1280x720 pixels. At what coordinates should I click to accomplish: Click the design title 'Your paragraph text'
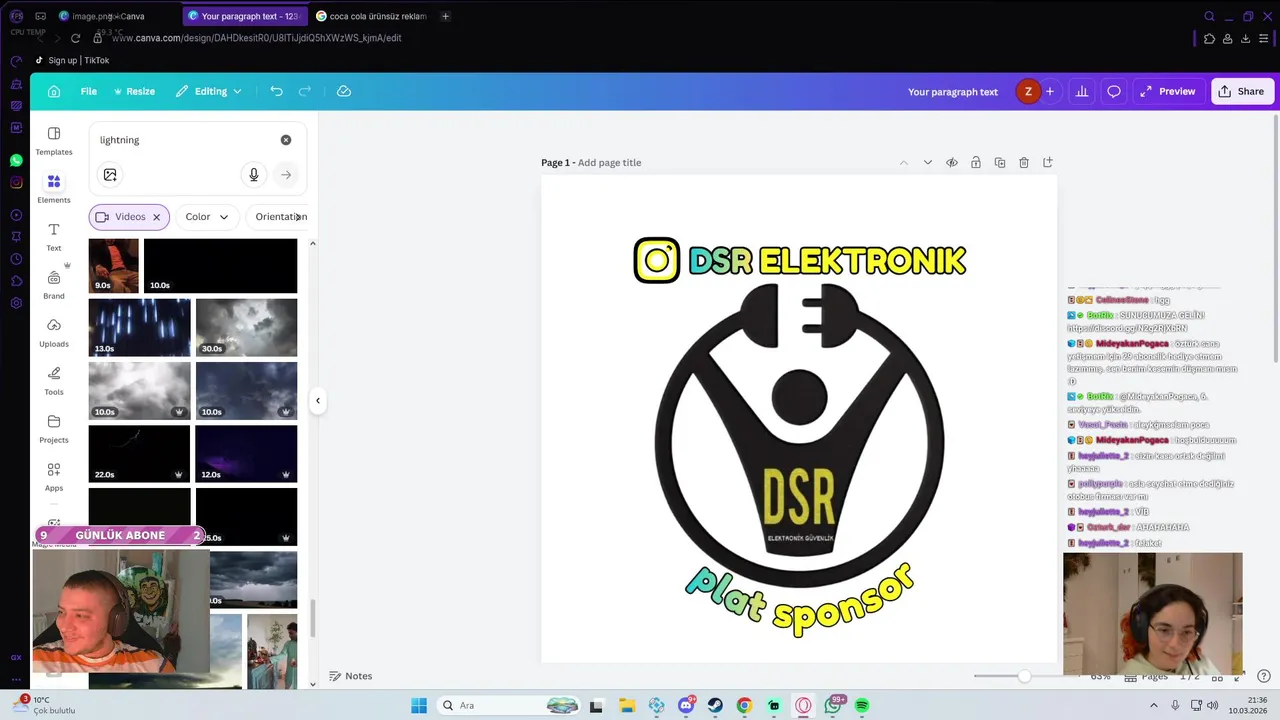(952, 91)
